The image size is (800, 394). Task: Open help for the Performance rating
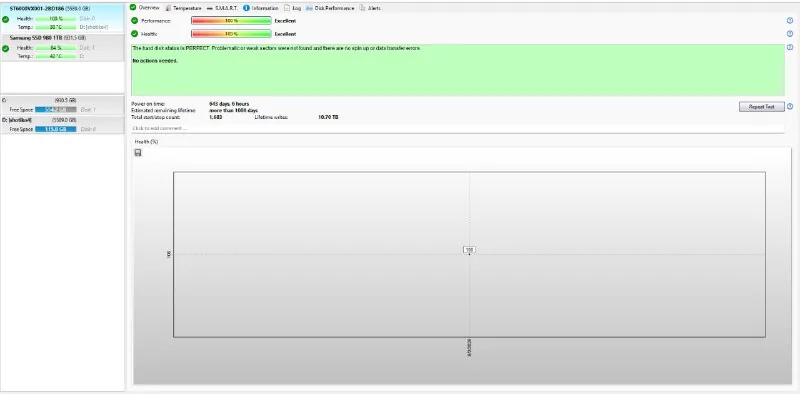790,21
